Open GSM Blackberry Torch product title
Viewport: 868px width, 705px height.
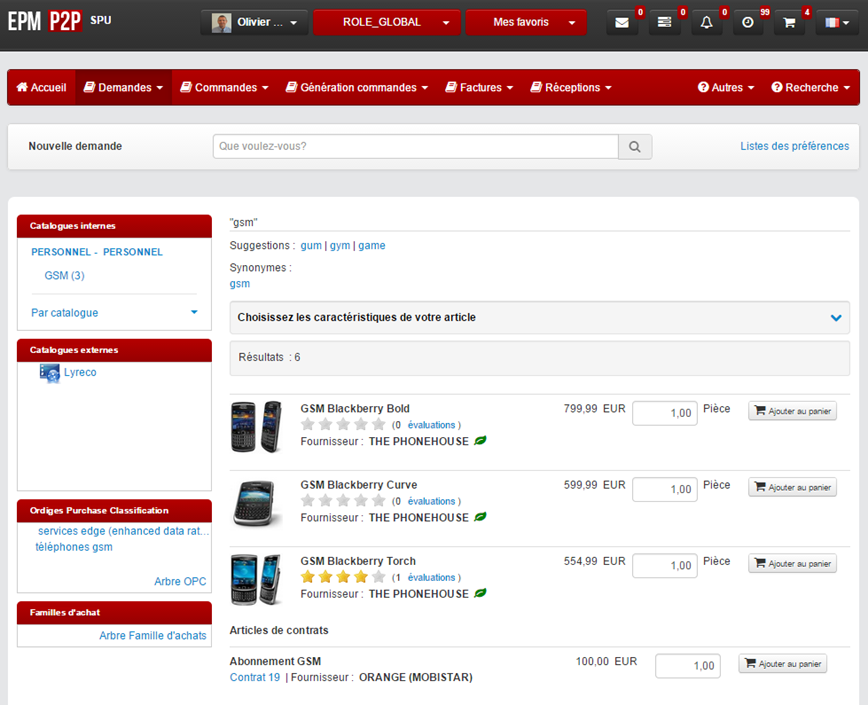coord(358,561)
